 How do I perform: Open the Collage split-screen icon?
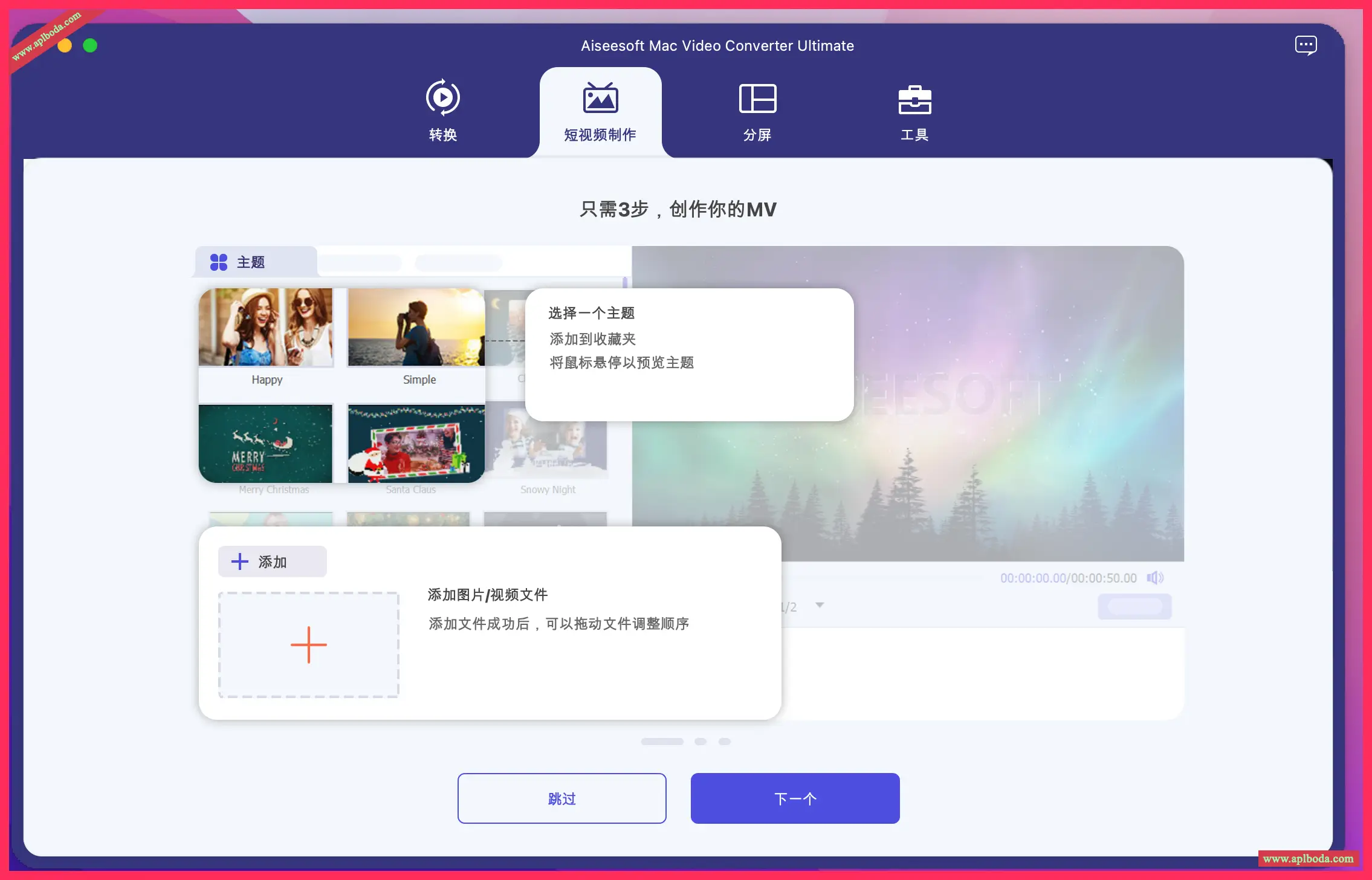757,99
